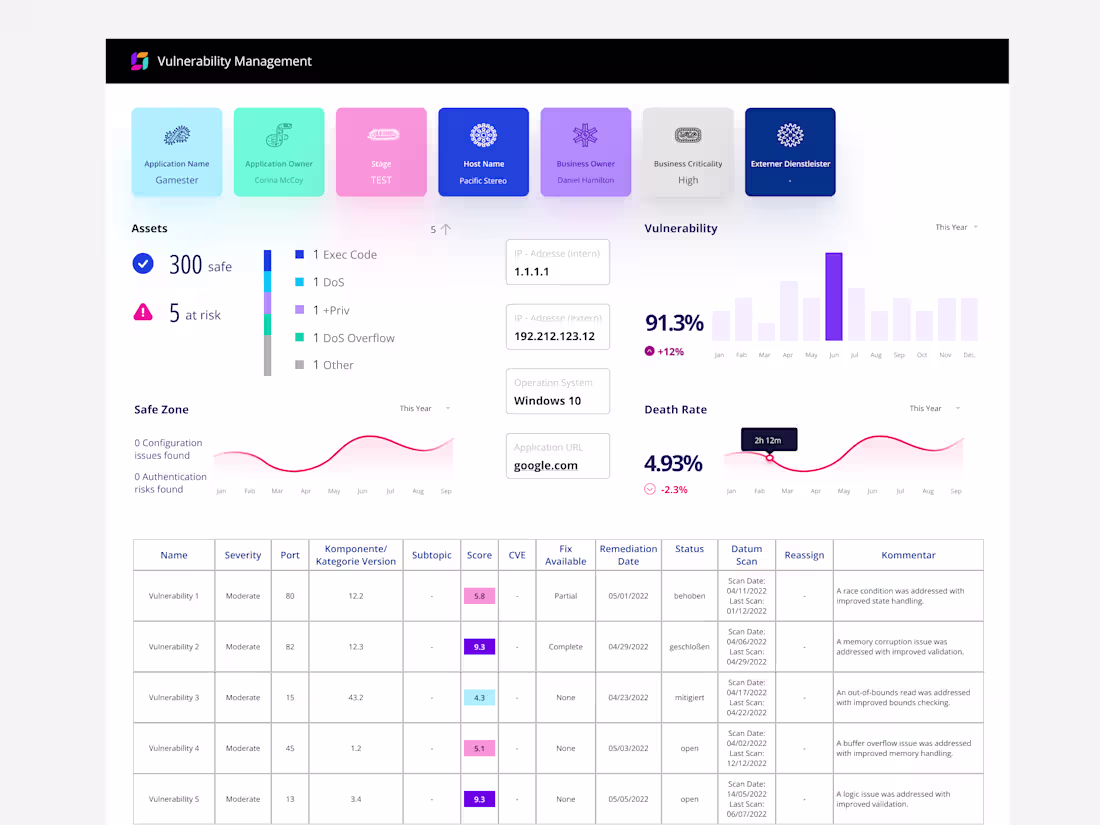This screenshot has width=1100, height=825.
Task: Click the Business Criticality badge icon
Action: pyautogui.click(x=688, y=131)
